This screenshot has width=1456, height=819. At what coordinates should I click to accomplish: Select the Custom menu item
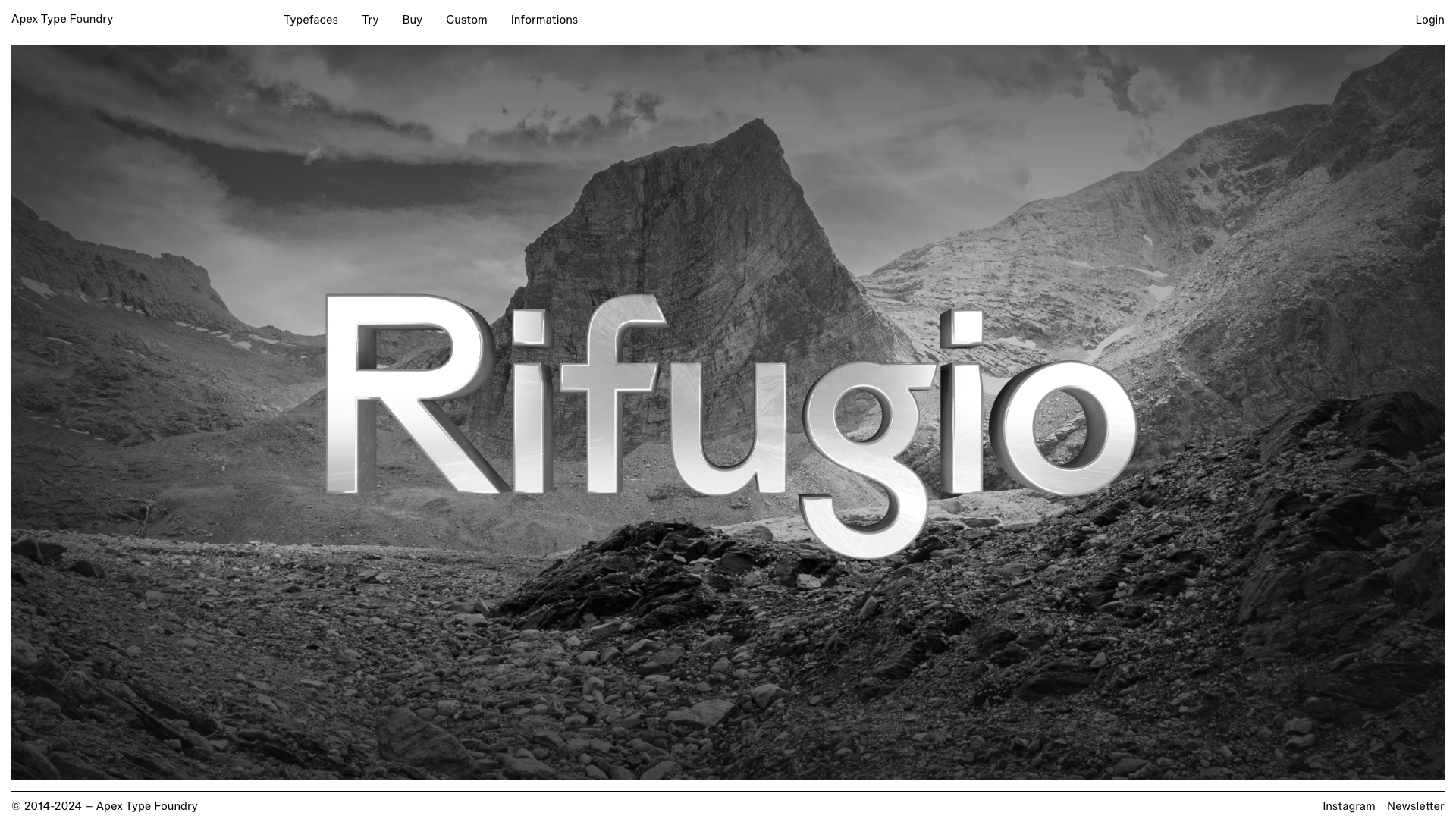click(x=466, y=20)
